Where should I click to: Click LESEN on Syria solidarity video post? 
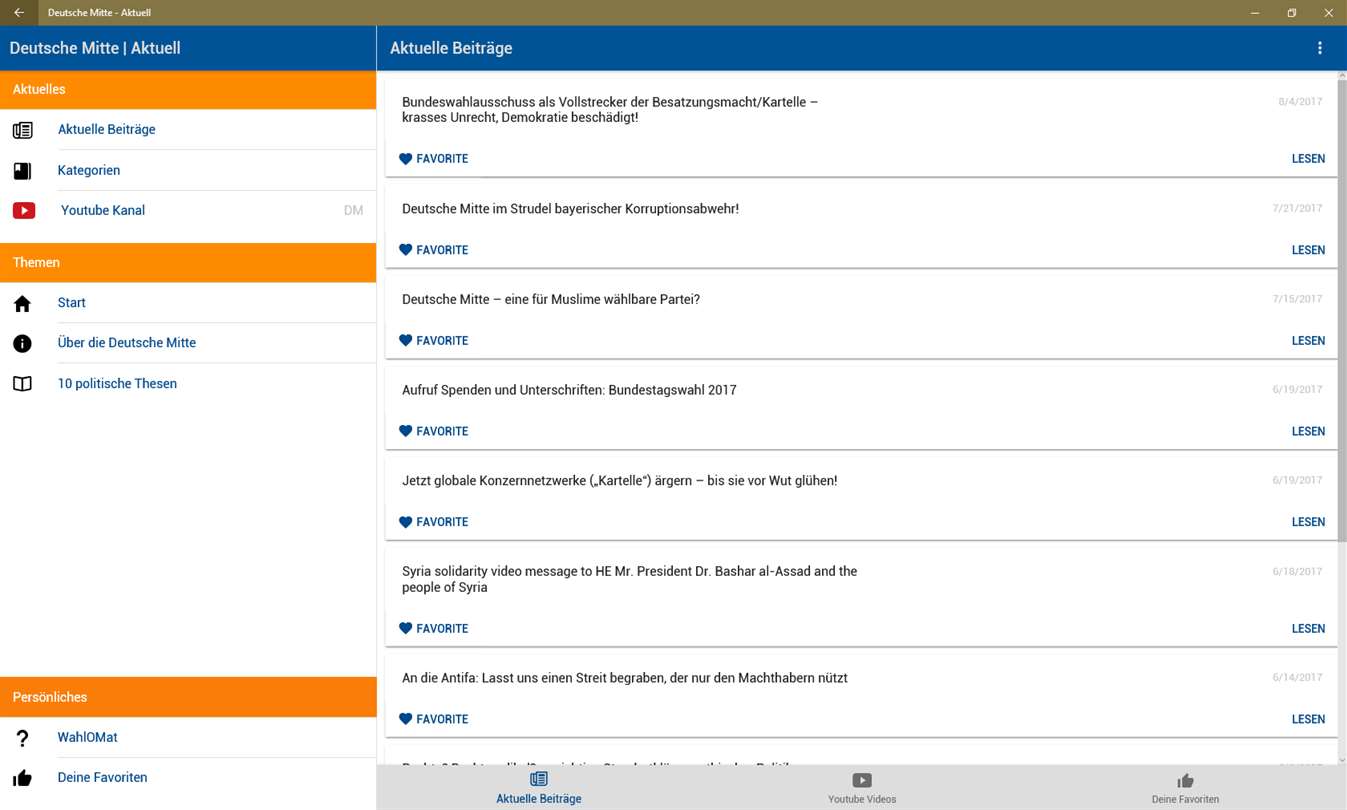tap(1308, 629)
